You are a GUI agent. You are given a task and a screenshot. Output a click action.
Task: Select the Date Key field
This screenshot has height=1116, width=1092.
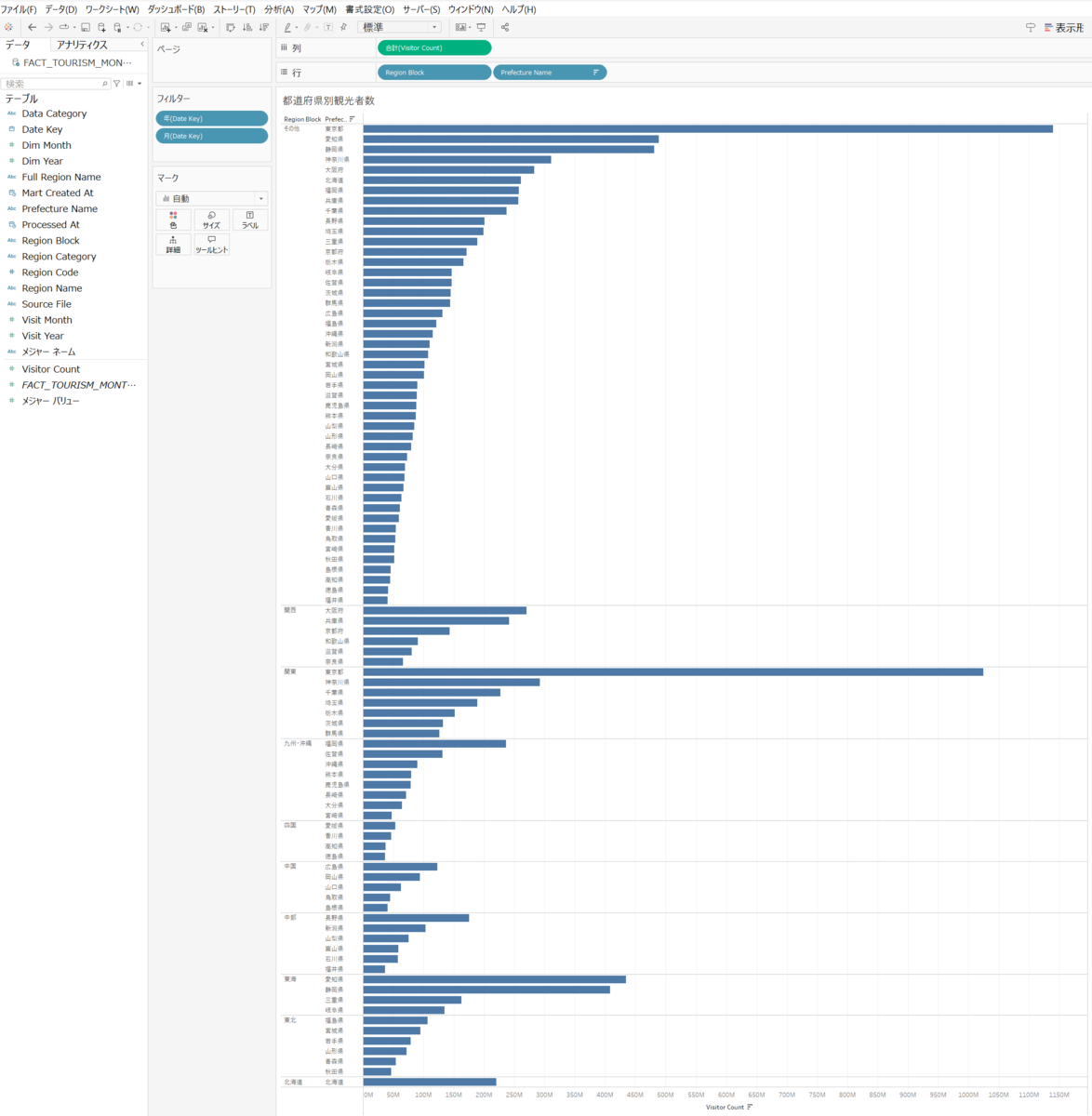point(42,129)
